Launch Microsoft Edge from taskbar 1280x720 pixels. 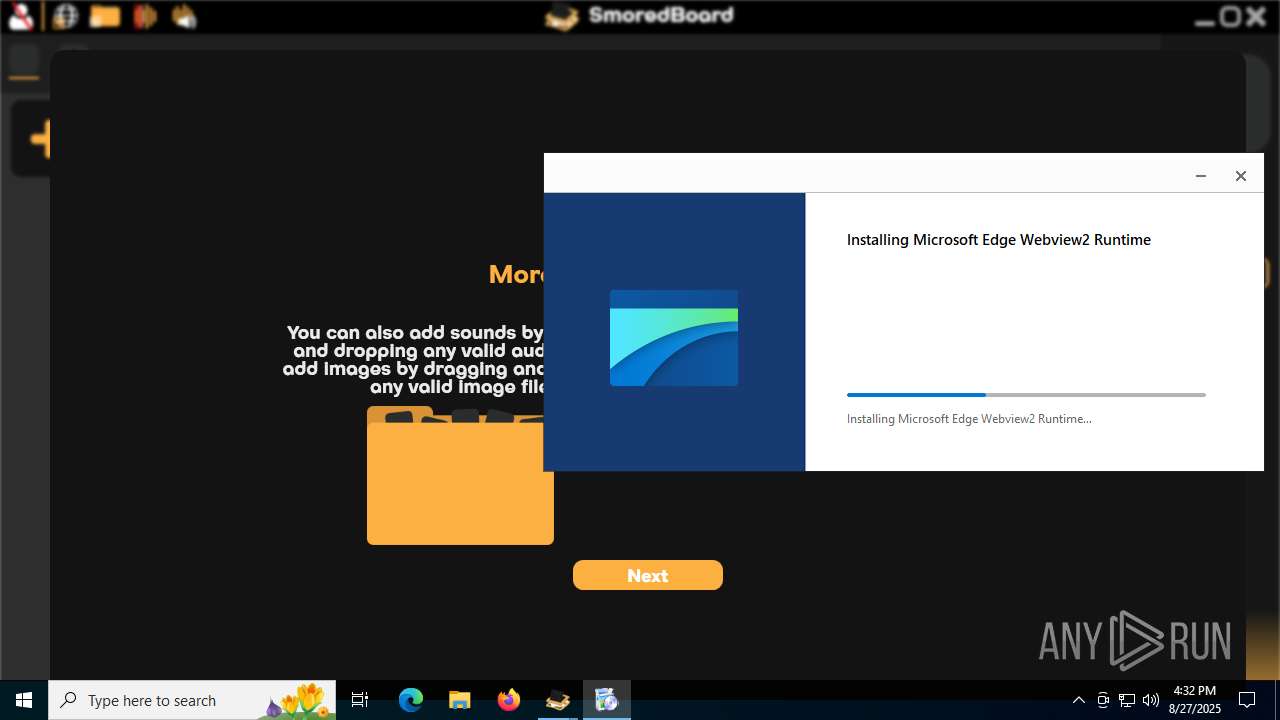(411, 700)
